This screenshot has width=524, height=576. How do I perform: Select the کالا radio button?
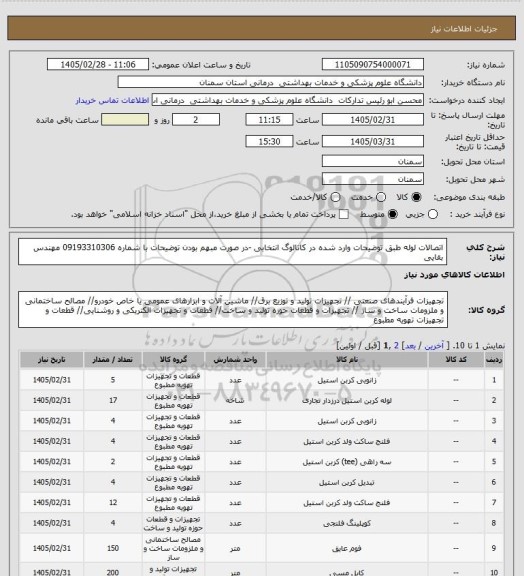point(416,197)
